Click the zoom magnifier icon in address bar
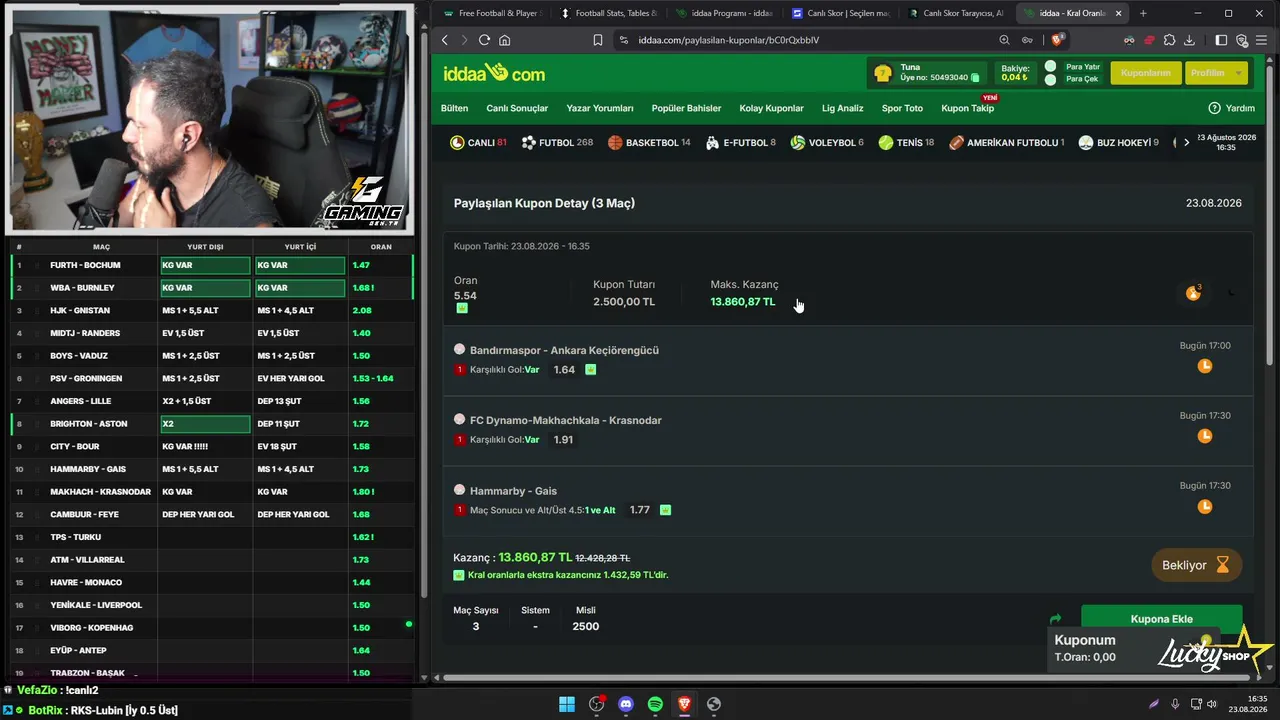 coord(1004,40)
